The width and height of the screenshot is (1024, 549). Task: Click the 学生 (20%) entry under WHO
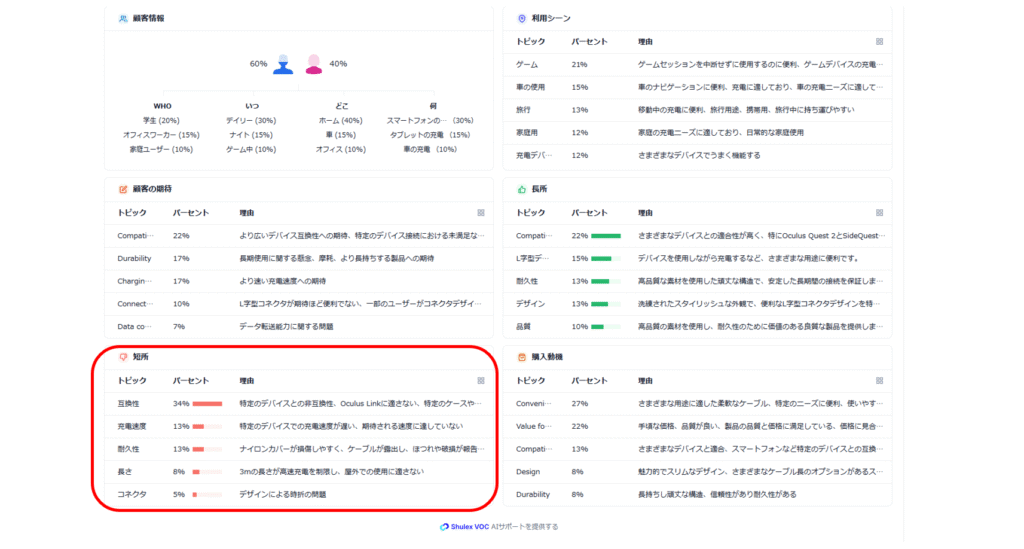click(161, 120)
